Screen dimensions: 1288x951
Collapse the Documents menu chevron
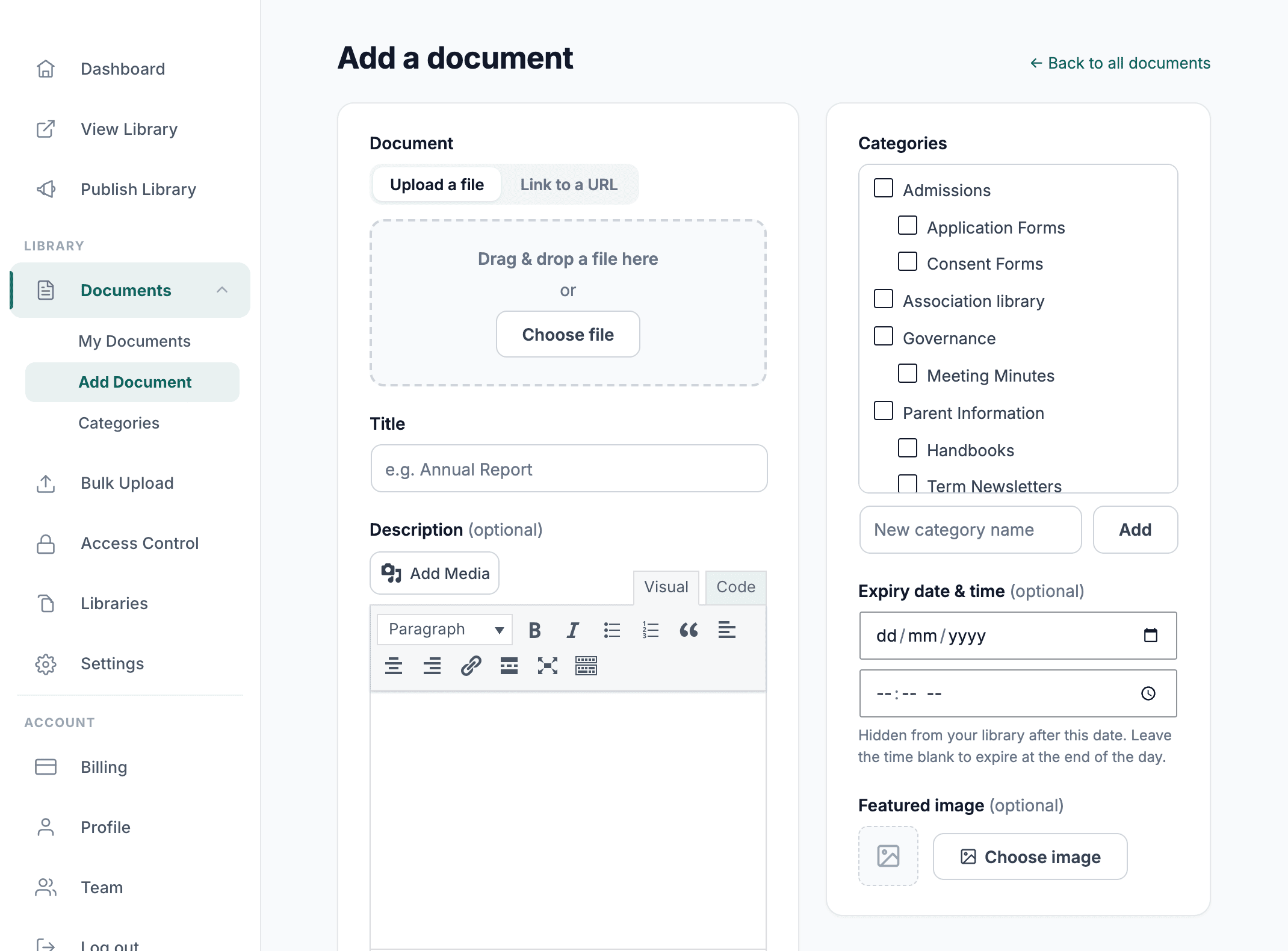point(222,290)
